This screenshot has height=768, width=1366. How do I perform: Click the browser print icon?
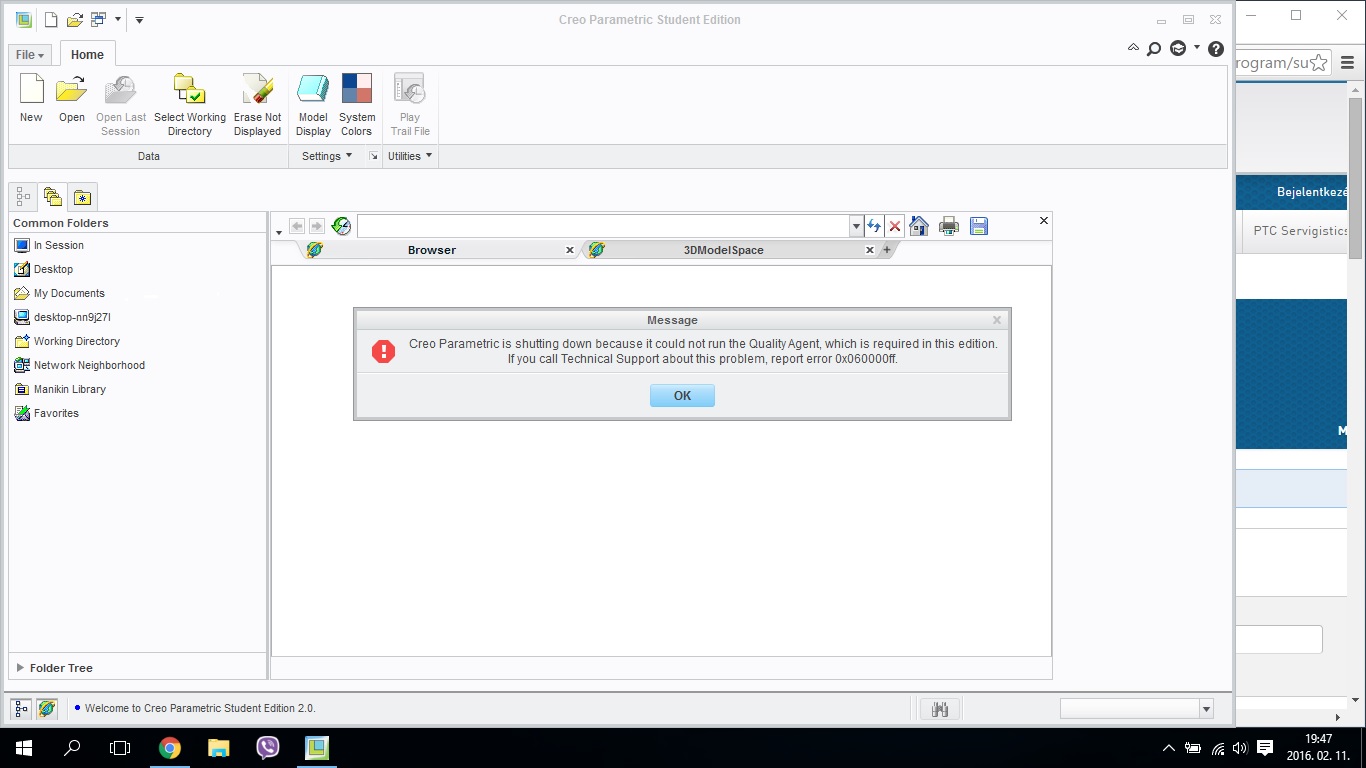[949, 226]
